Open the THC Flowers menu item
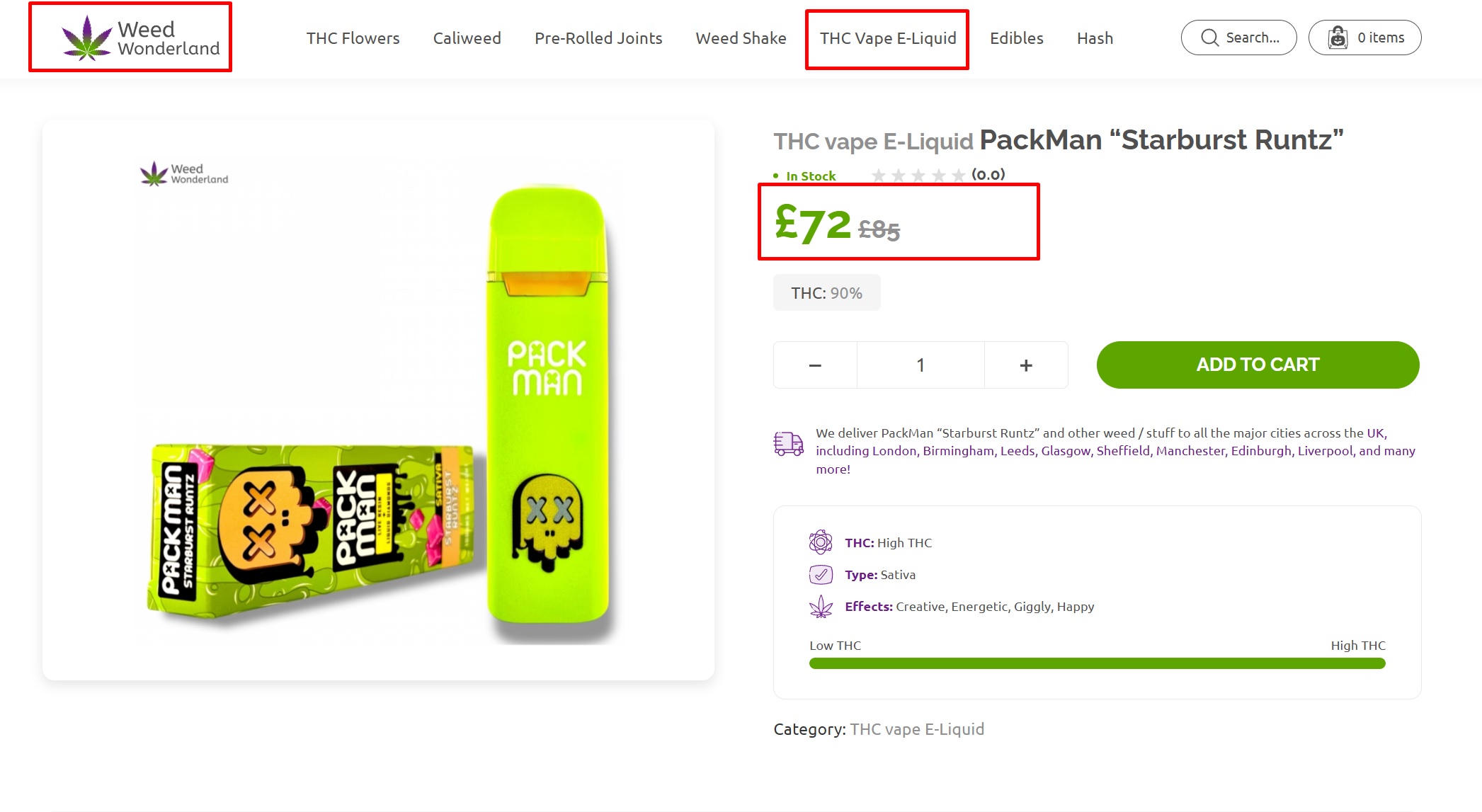 tap(353, 38)
